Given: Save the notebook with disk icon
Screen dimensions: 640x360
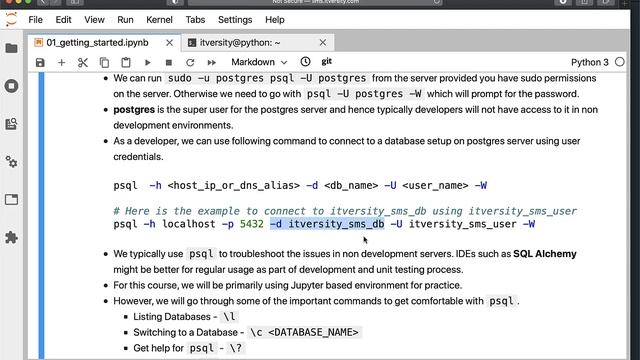Looking at the screenshot, I should click(40, 62).
